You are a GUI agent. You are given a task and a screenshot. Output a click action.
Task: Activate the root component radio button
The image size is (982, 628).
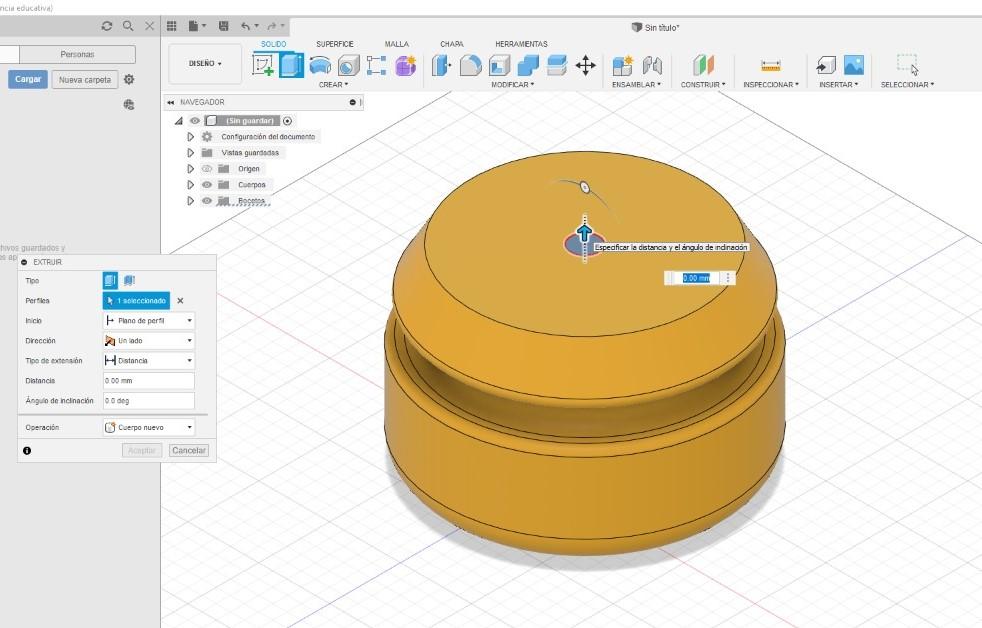click(287, 121)
